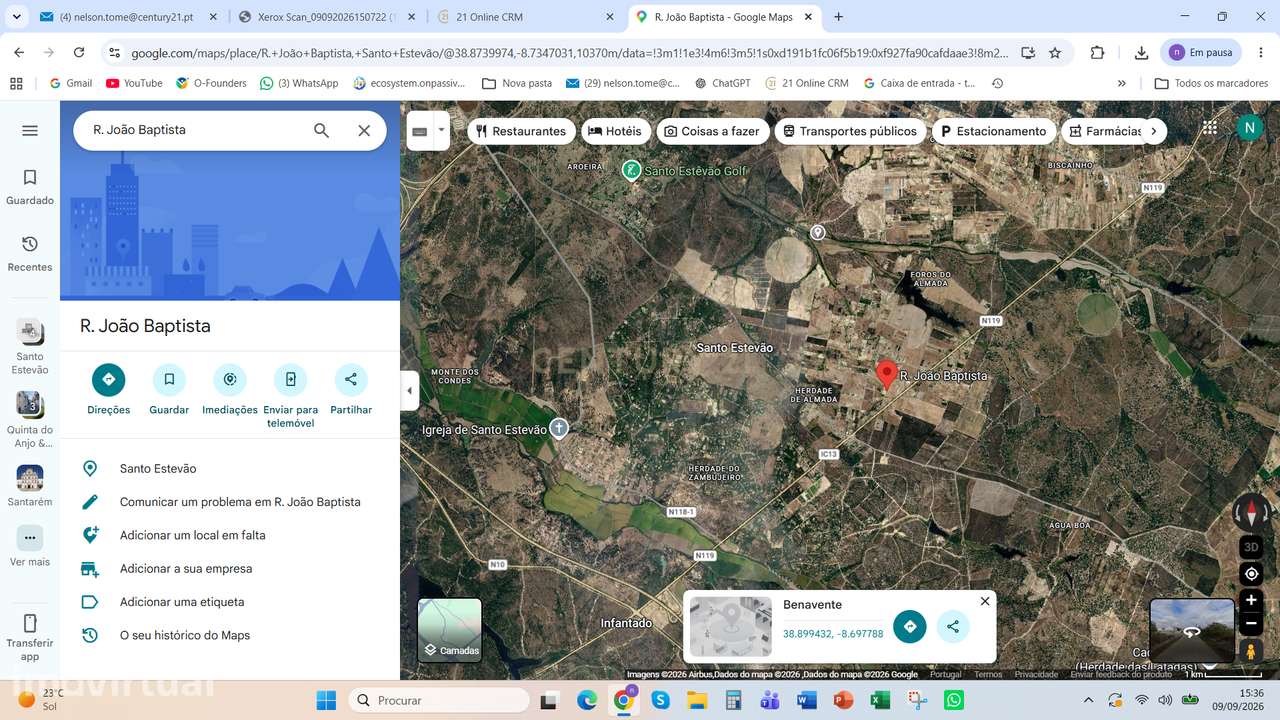Select recent place Santo Estevão thumbnail
This screenshot has height=720, width=1280.
tap(30, 332)
